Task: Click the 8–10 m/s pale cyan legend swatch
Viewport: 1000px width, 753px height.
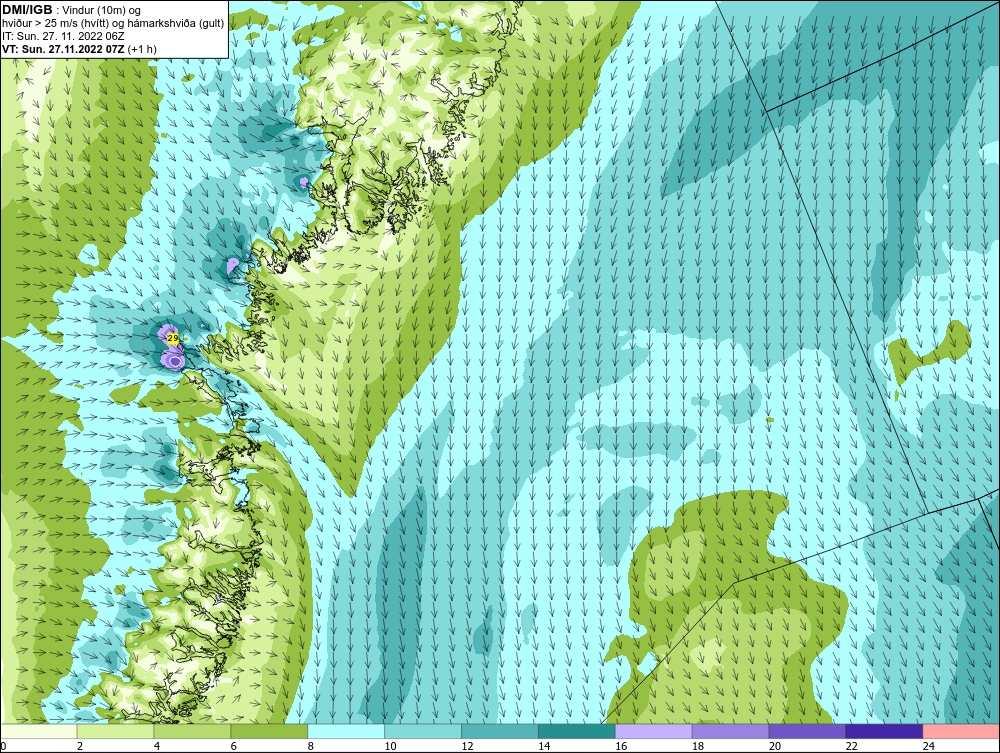Action: coord(346,731)
